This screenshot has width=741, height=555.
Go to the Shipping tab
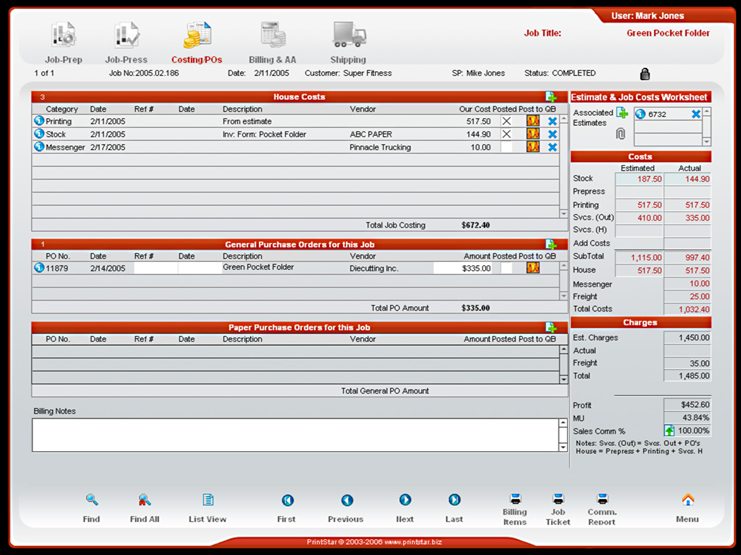coord(348,43)
